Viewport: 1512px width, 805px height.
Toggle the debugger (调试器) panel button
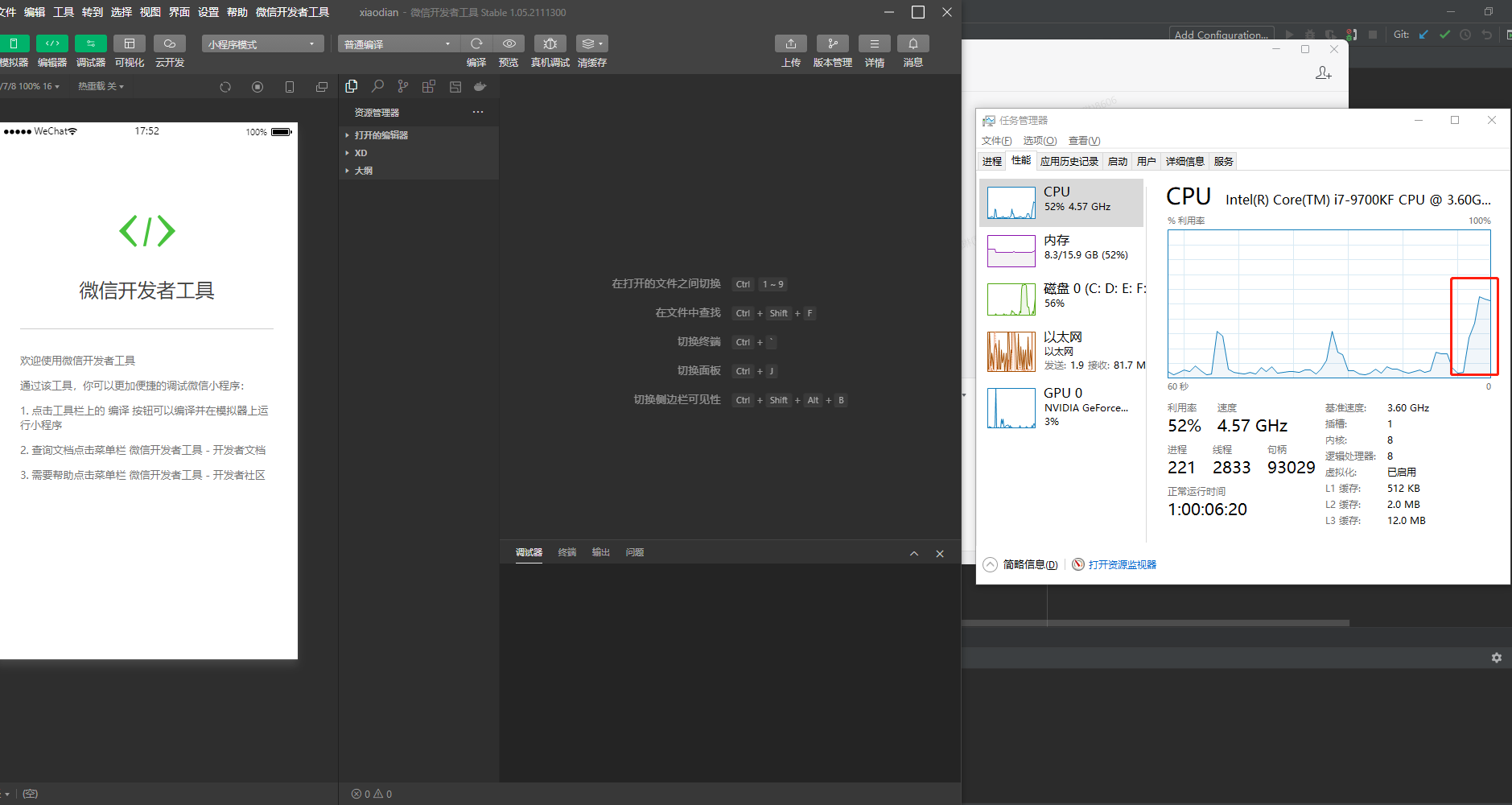pos(91,43)
